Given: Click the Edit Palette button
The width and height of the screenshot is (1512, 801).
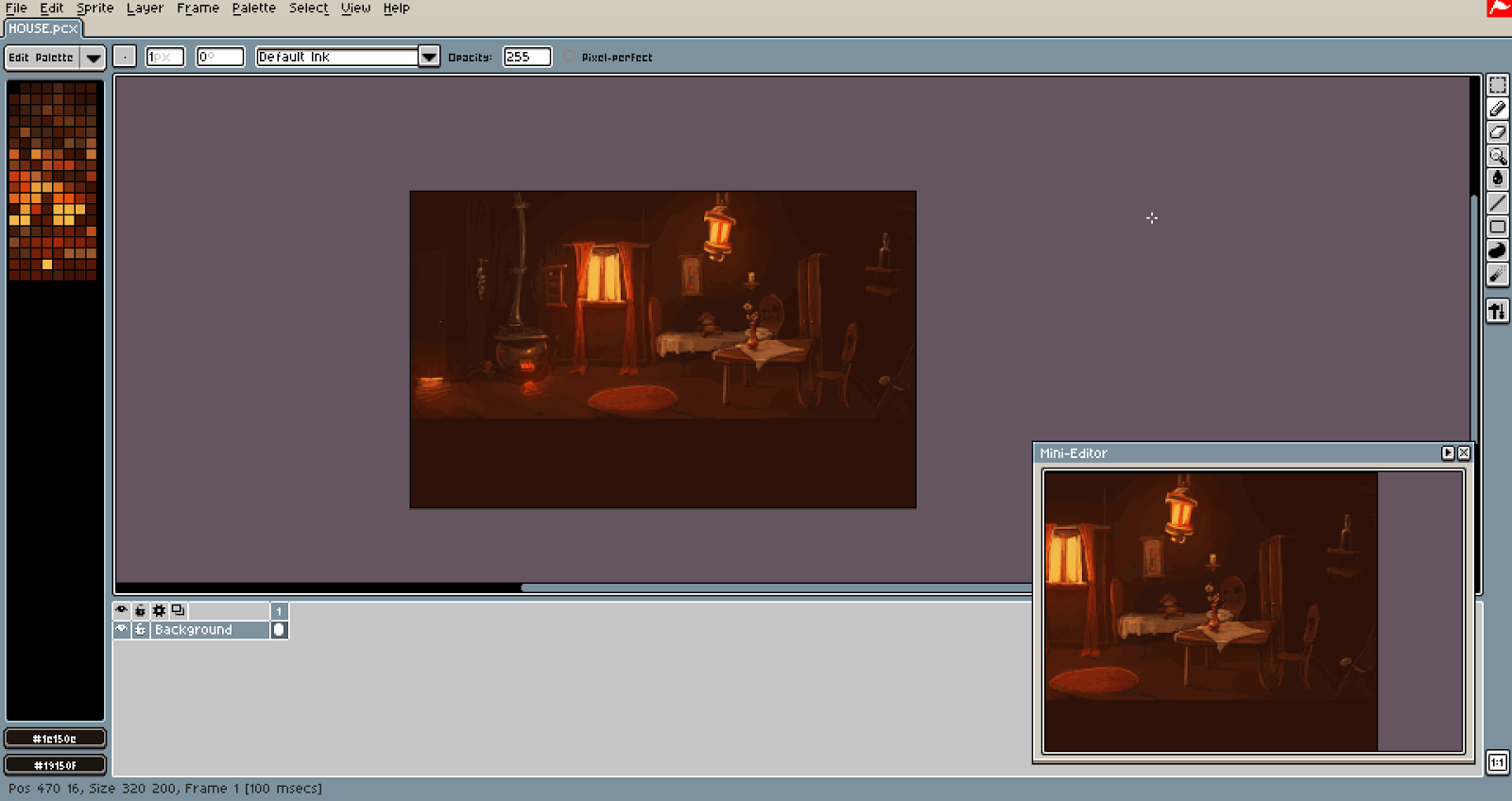Looking at the screenshot, I should point(42,58).
